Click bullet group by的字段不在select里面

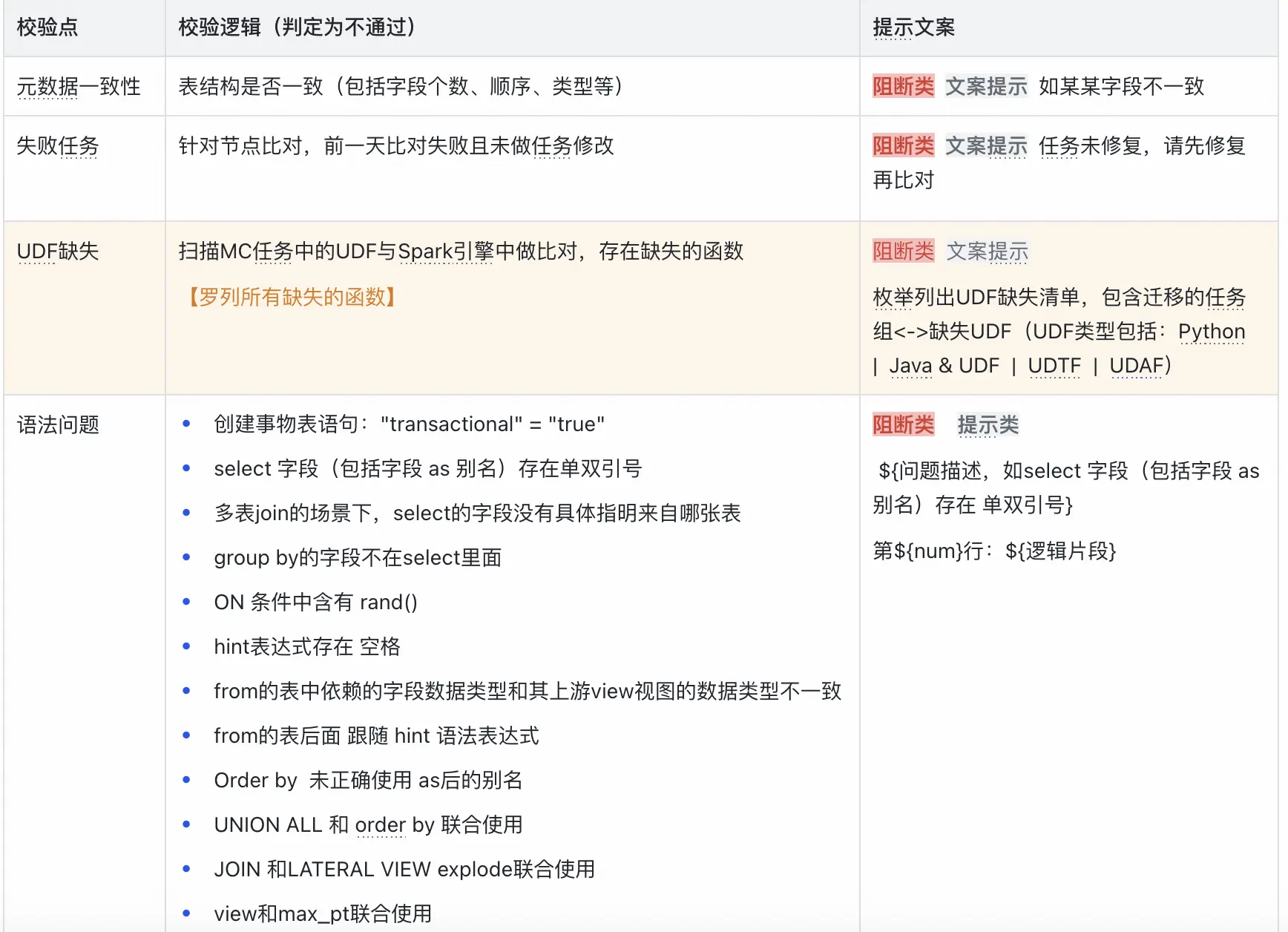coord(358,558)
